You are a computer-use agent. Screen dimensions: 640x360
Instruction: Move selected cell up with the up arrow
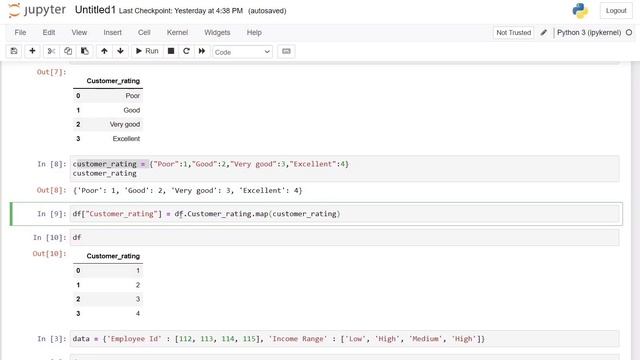click(104, 51)
